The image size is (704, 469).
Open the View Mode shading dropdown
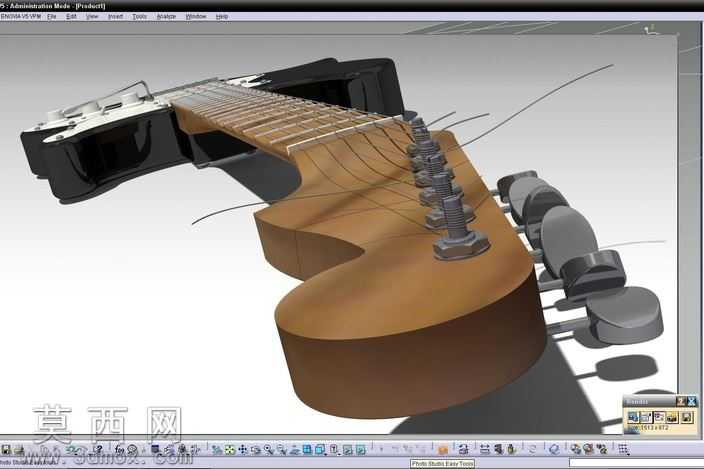[x=335, y=449]
